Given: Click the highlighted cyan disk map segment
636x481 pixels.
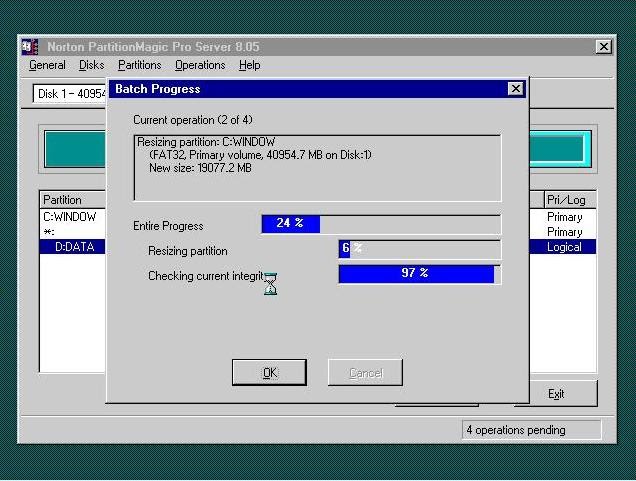Looking at the screenshot, I should [560, 149].
